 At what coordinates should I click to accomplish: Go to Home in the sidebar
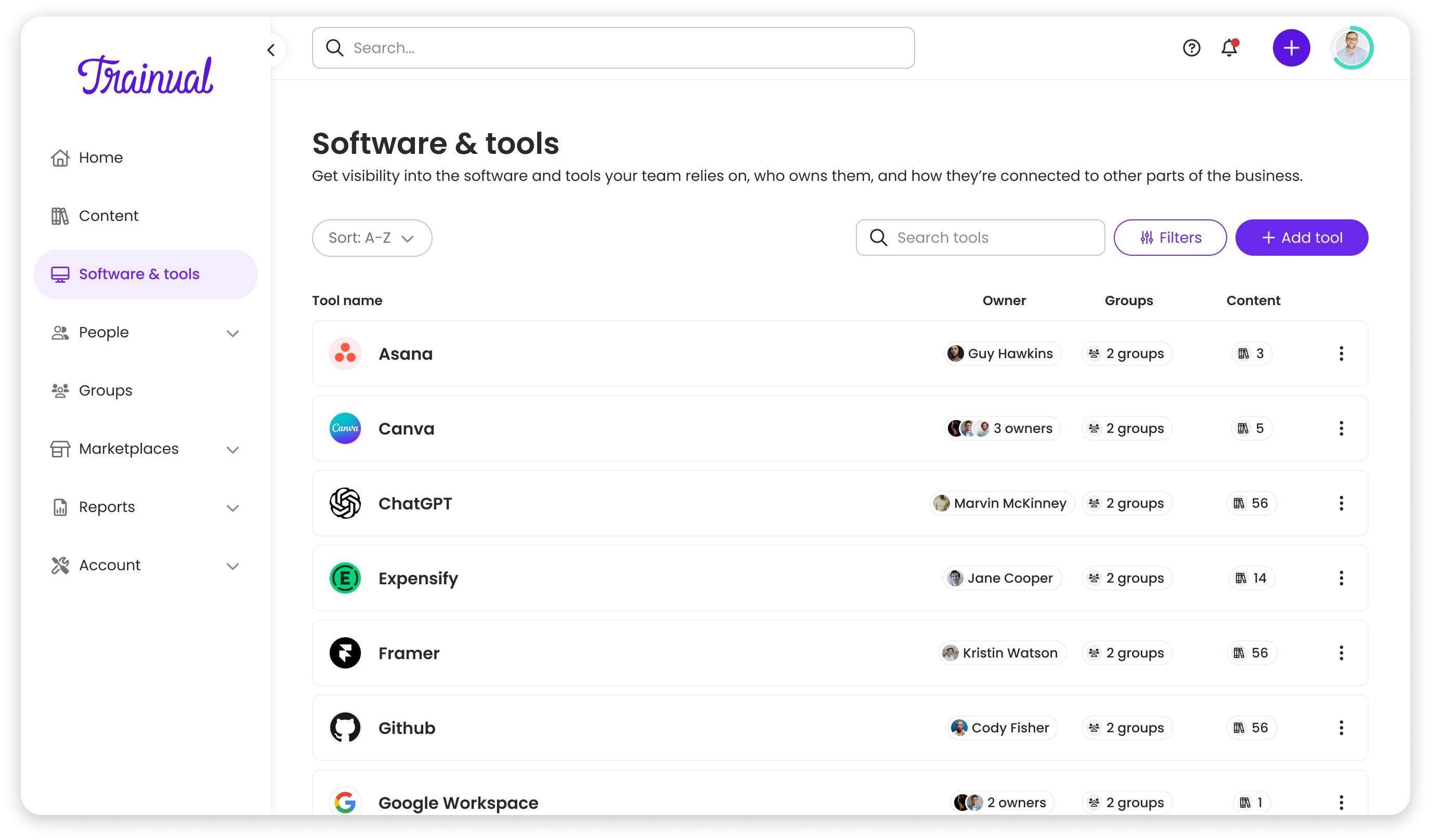point(100,158)
